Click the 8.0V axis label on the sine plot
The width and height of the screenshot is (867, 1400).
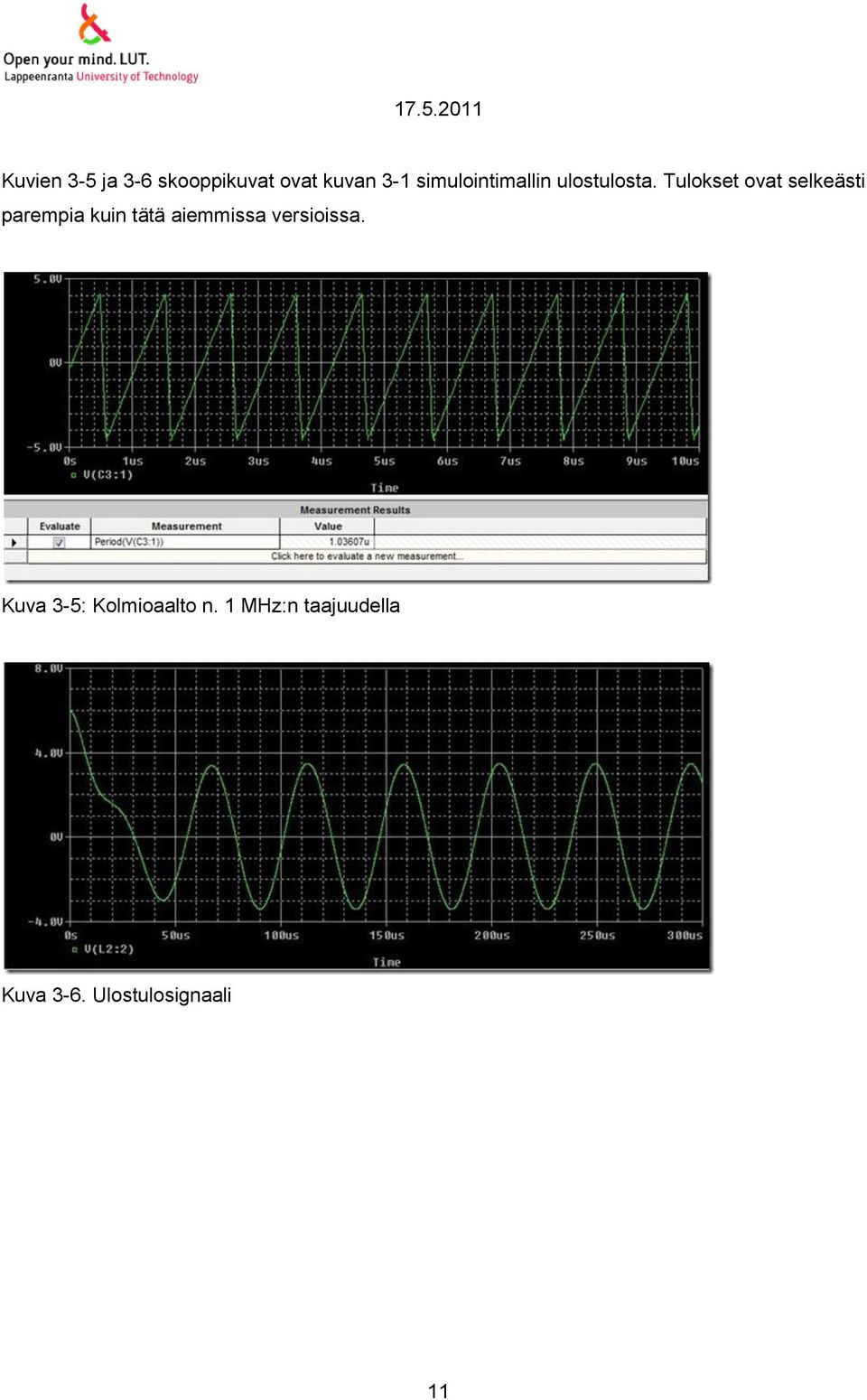(x=49, y=669)
